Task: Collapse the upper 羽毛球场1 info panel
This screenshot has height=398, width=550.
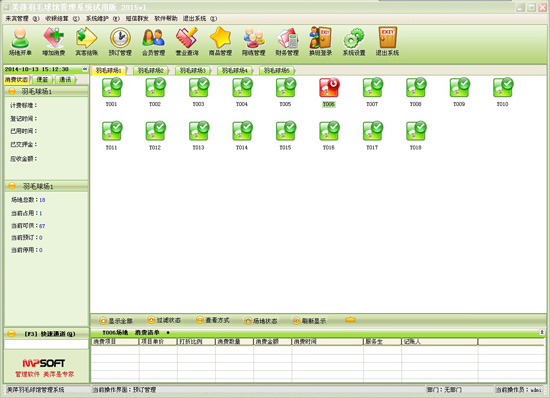Action: coord(12,92)
